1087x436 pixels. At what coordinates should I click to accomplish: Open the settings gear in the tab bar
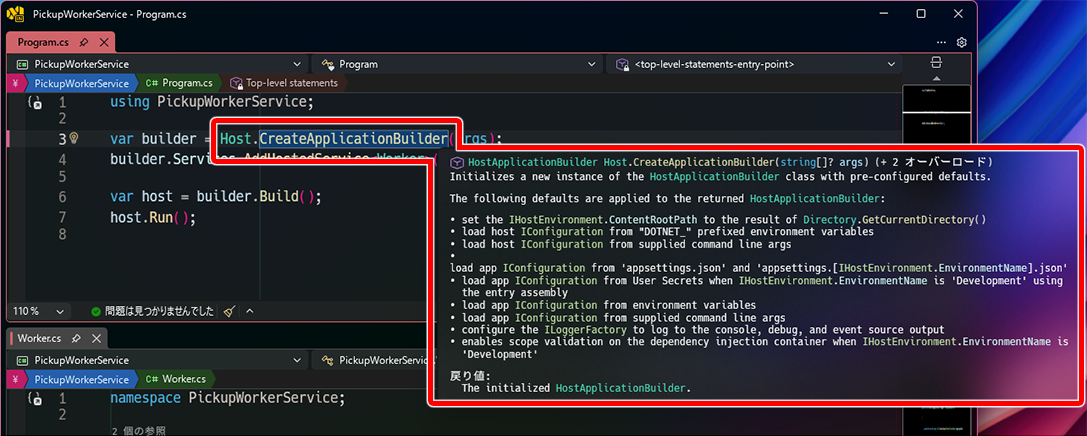pos(962,42)
